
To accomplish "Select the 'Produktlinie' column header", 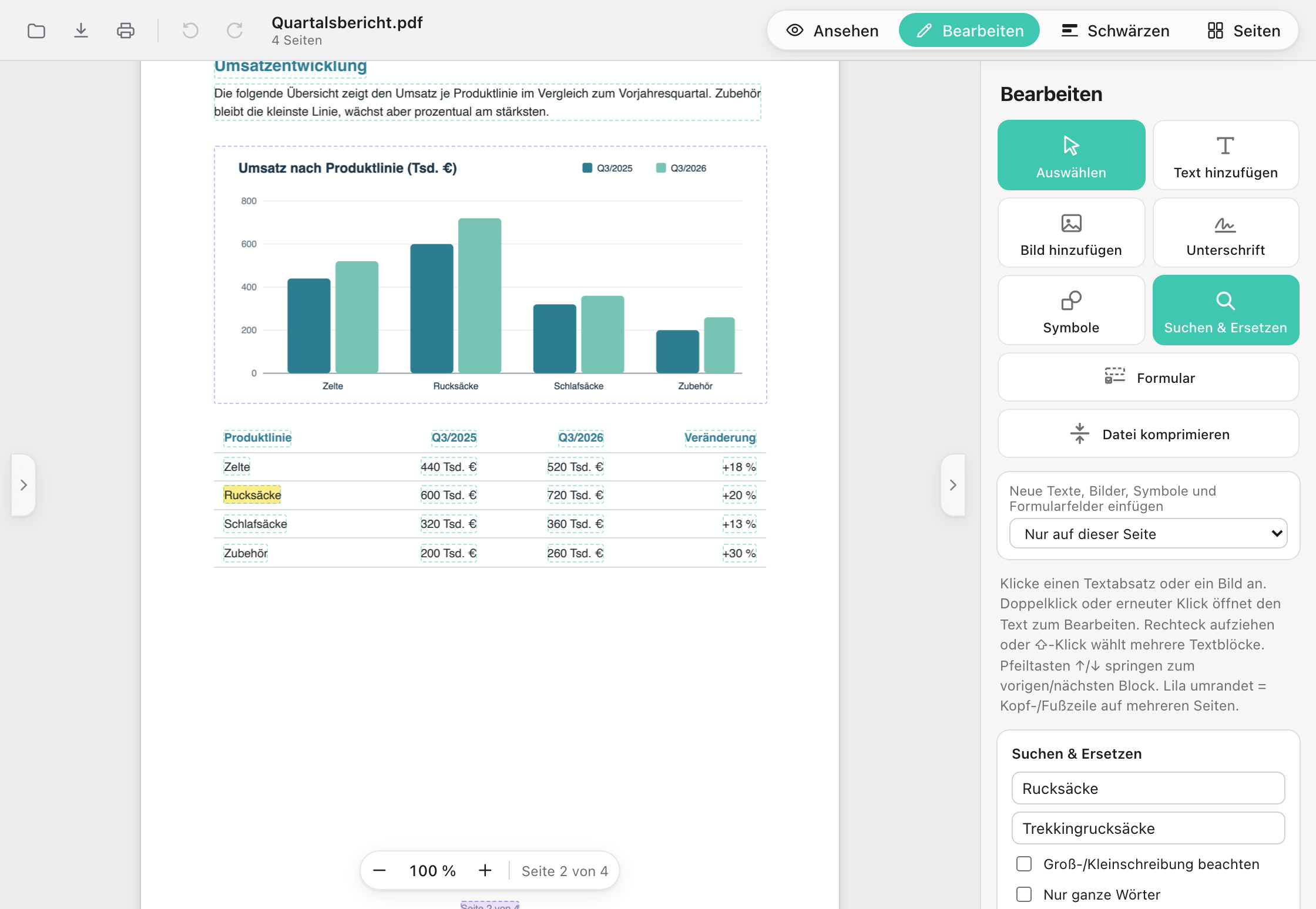I will 257,437.
